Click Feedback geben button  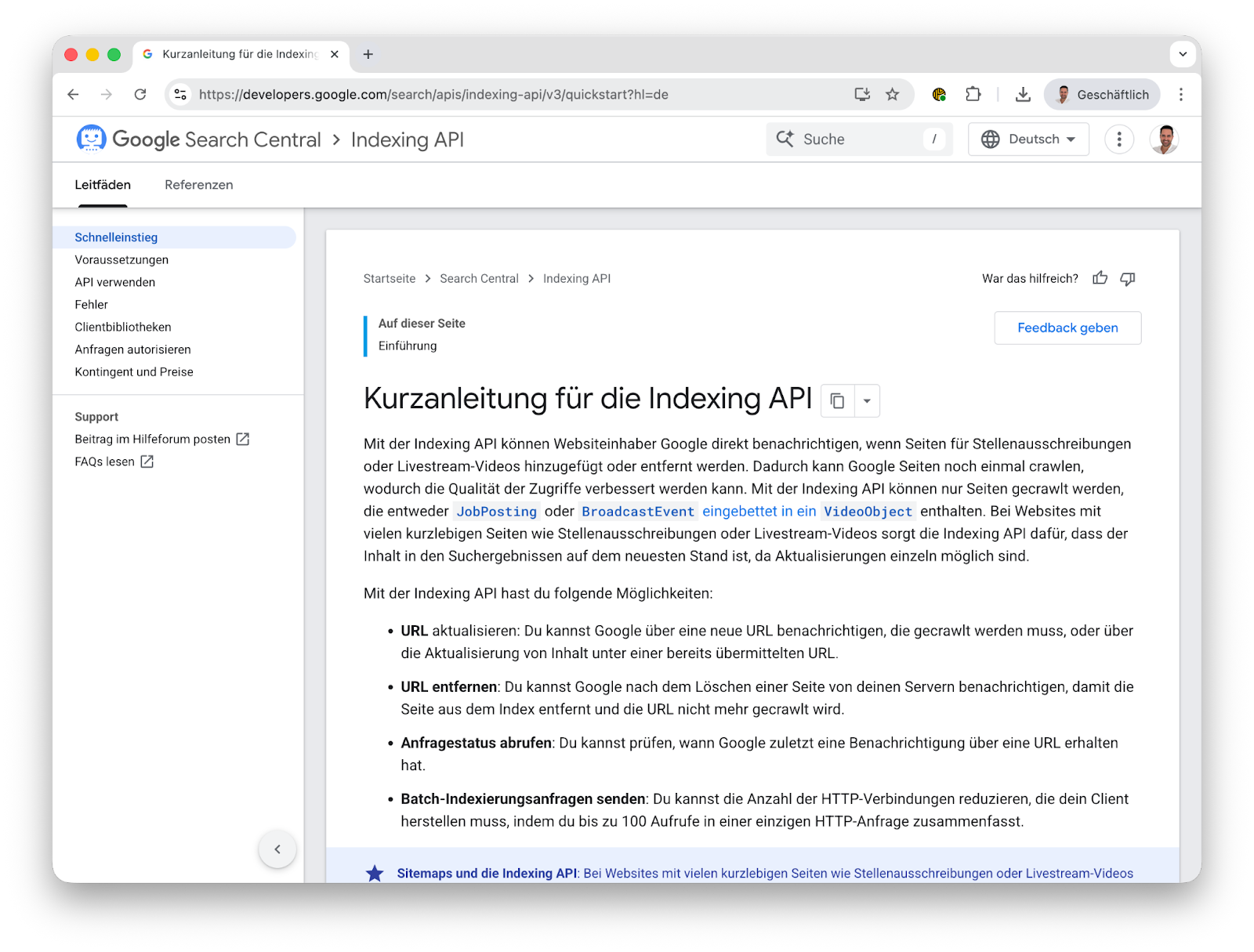1067,328
